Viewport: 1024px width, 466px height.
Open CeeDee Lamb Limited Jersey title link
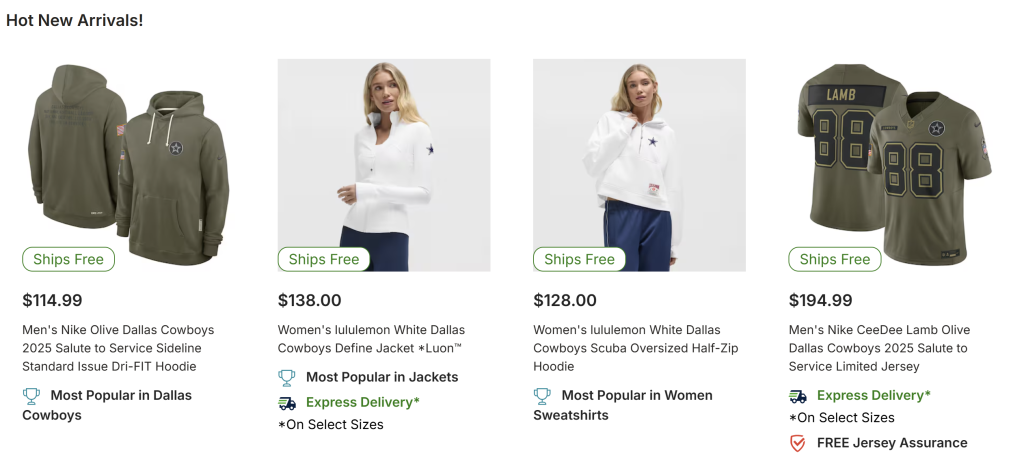click(879, 348)
